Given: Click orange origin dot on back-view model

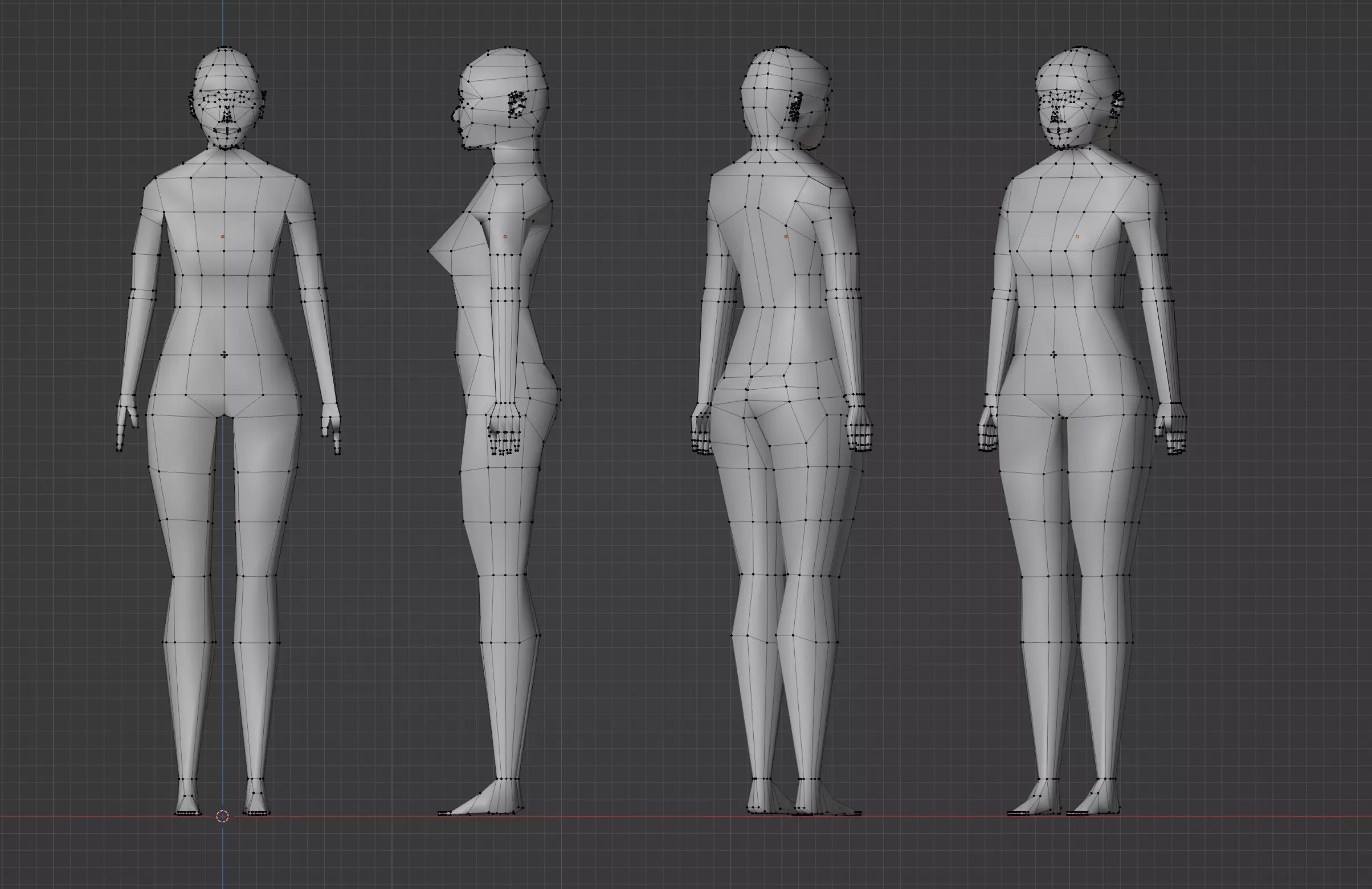Looking at the screenshot, I should (786, 236).
